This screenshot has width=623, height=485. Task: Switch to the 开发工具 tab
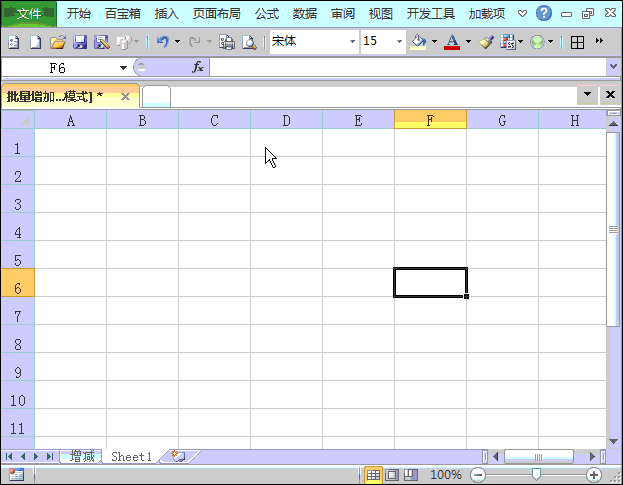coord(431,14)
